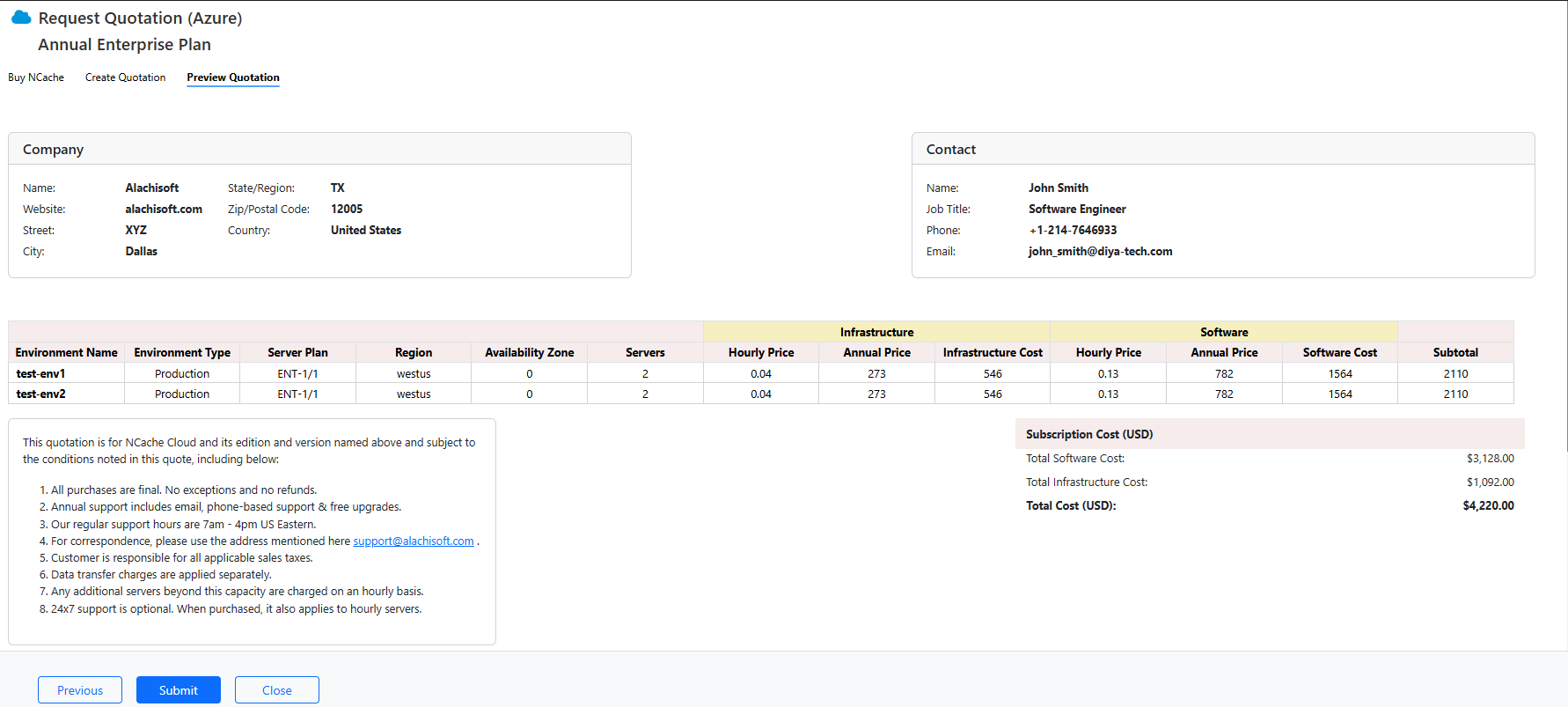Click the Subtotal column header
The height and width of the screenshot is (707, 1568).
click(x=1455, y=352)
